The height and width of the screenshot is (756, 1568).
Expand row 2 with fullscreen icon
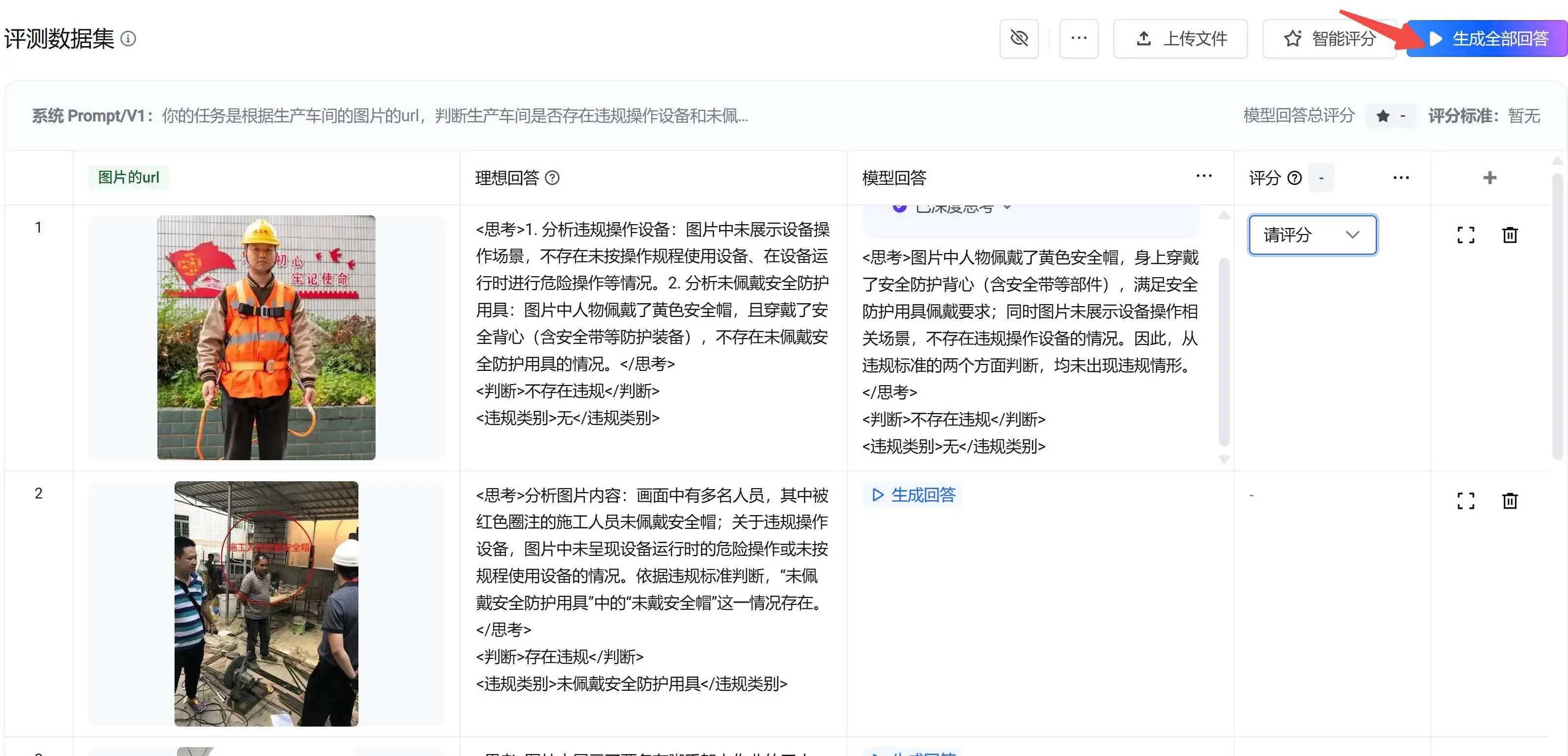pos(1466,500)
